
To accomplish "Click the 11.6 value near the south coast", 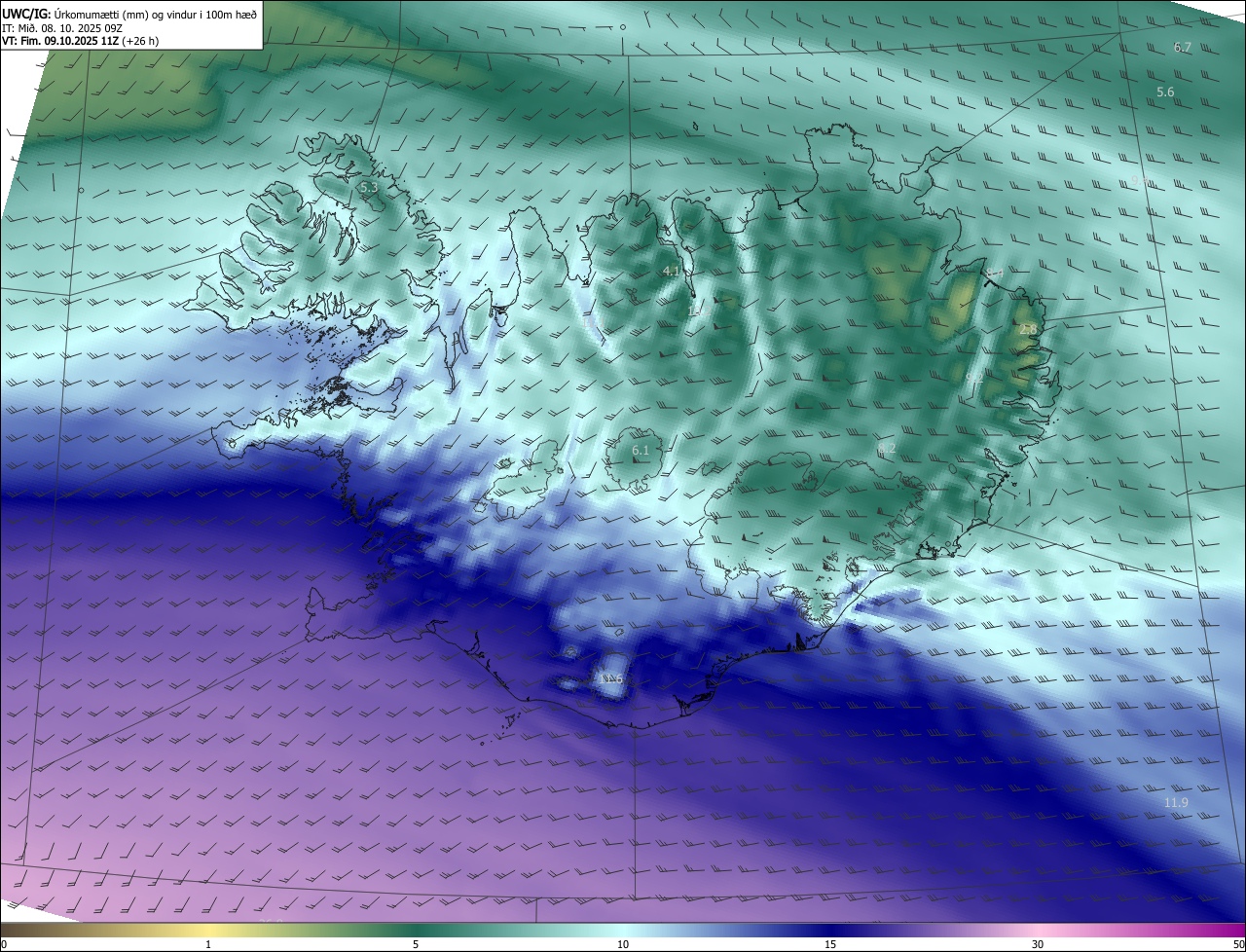I will (610, 678).
